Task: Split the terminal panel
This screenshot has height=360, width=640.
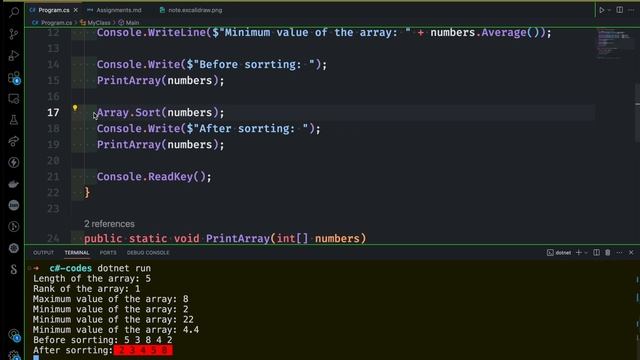Action: [596, 253]
